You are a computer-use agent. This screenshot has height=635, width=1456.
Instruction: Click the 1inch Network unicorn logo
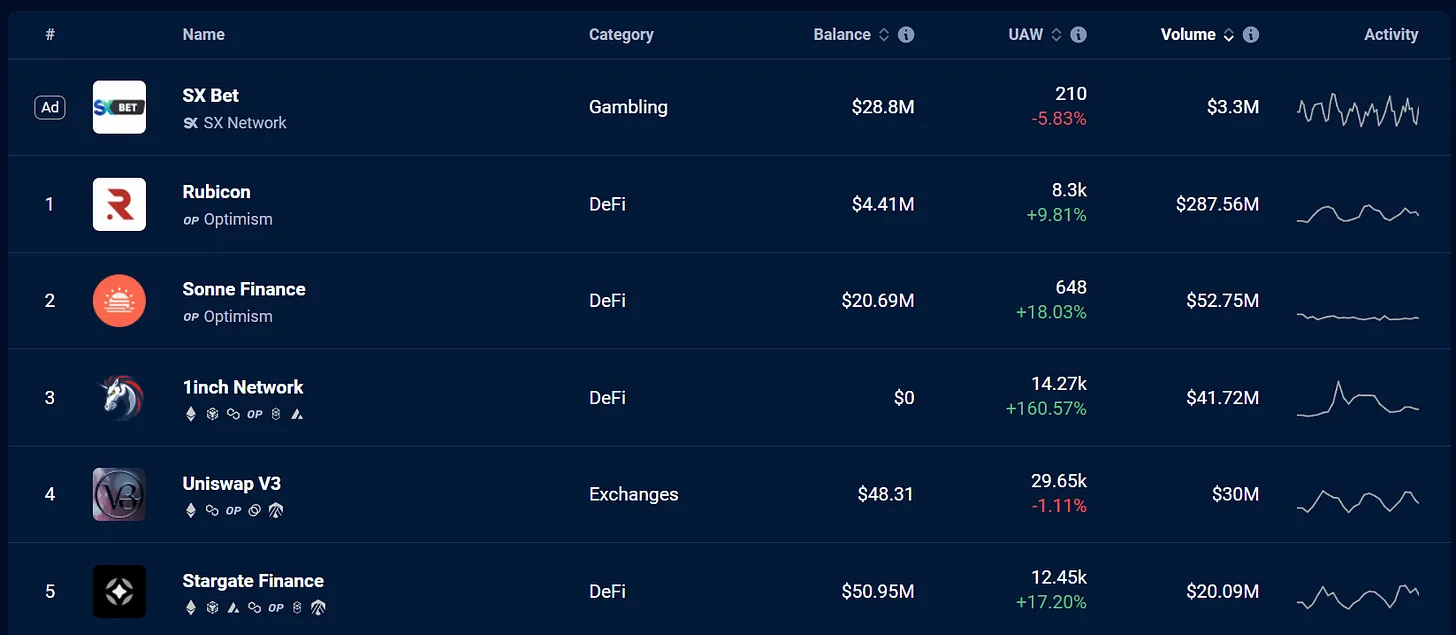click(x=119, y=397)
